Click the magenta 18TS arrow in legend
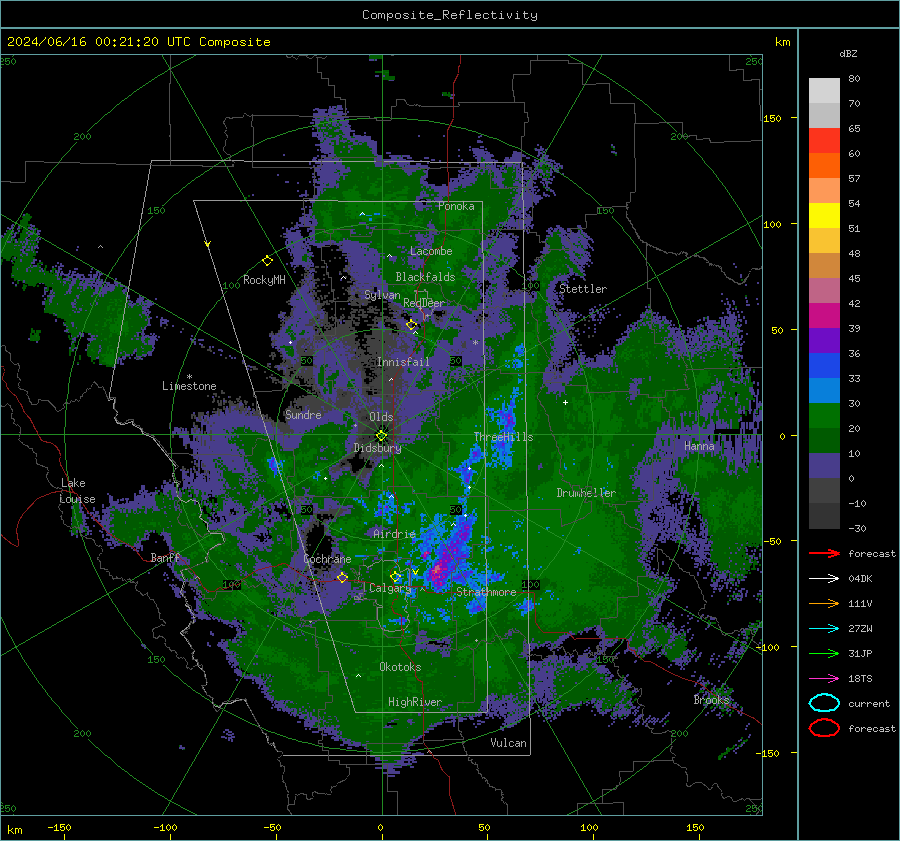Image resolution: width=900 pixels, height=841 pixels. pyautogui.click(x=824, y=679)
